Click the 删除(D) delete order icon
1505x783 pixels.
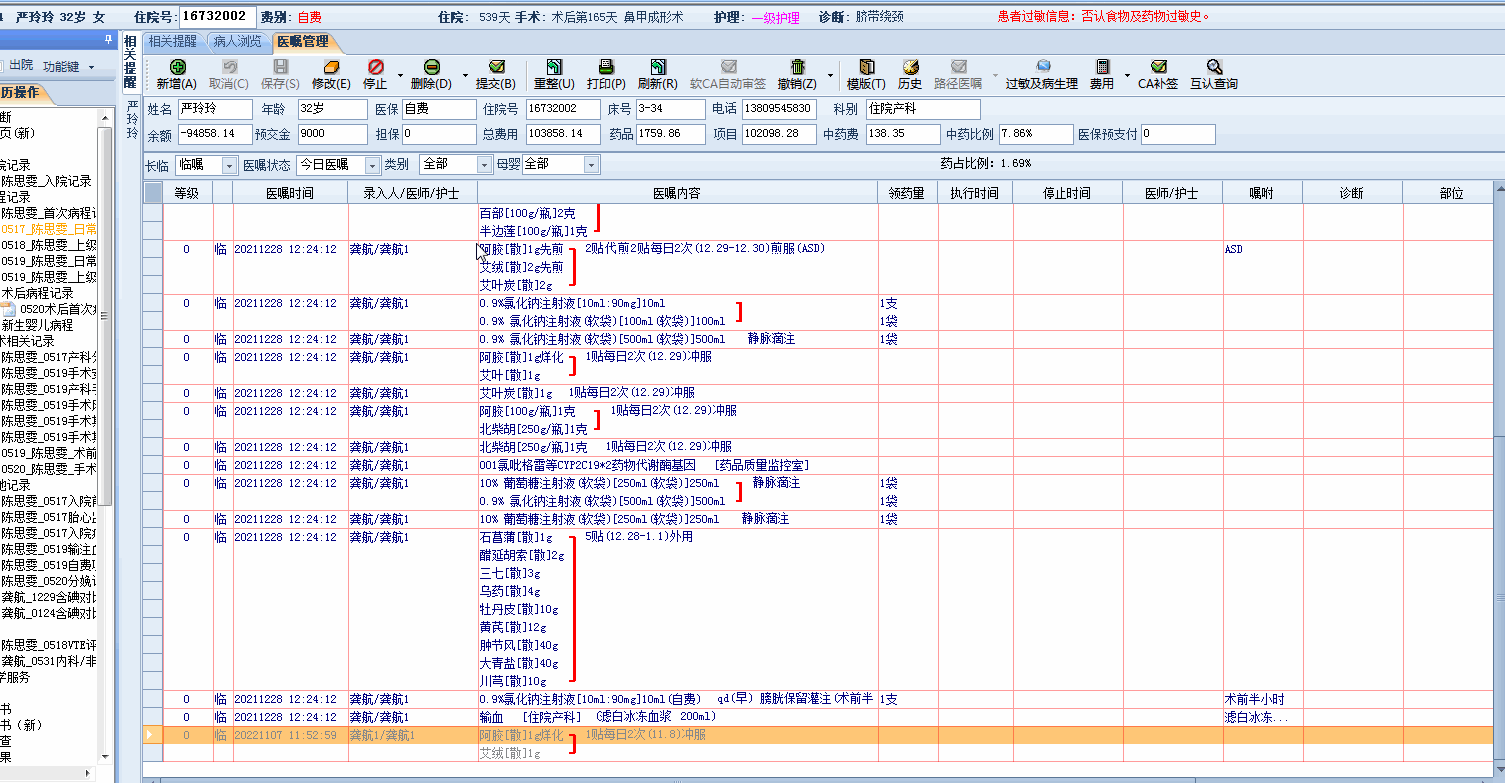(431, 67)
